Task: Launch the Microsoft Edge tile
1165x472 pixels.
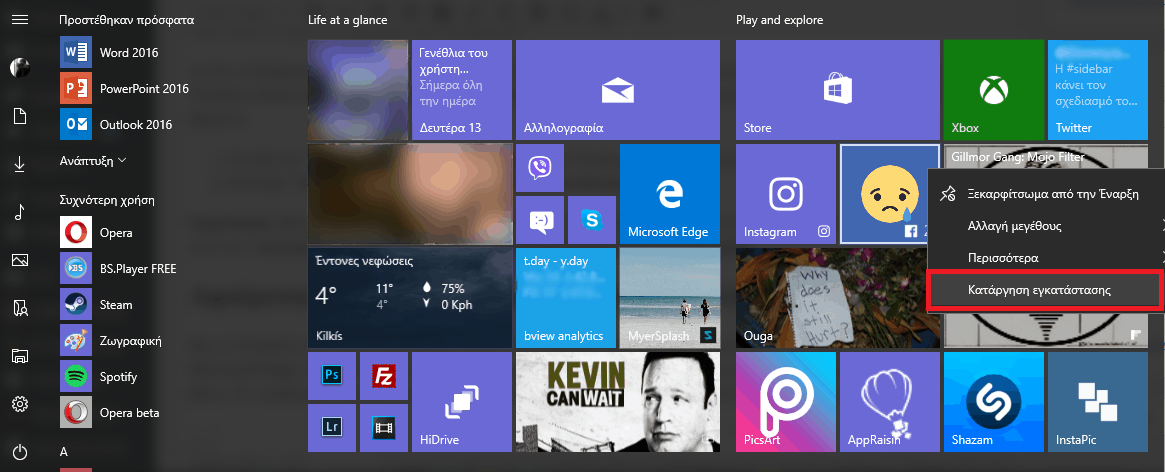Action: (x=669, y=194)
